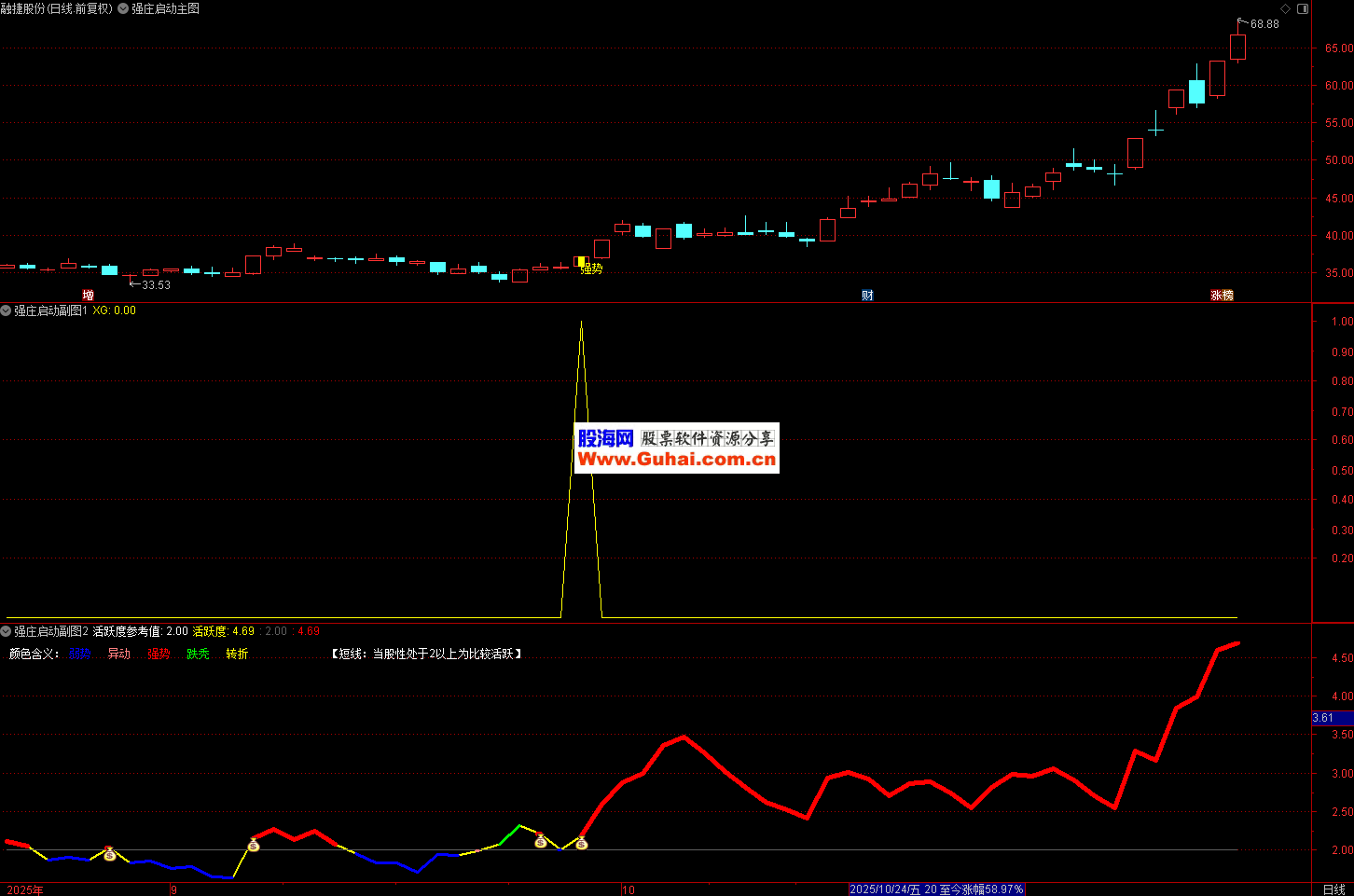1354x896 pixels.
Task: Expand the 强庄启动主图 indicator dropdown arrow
Action: (123, 8)
